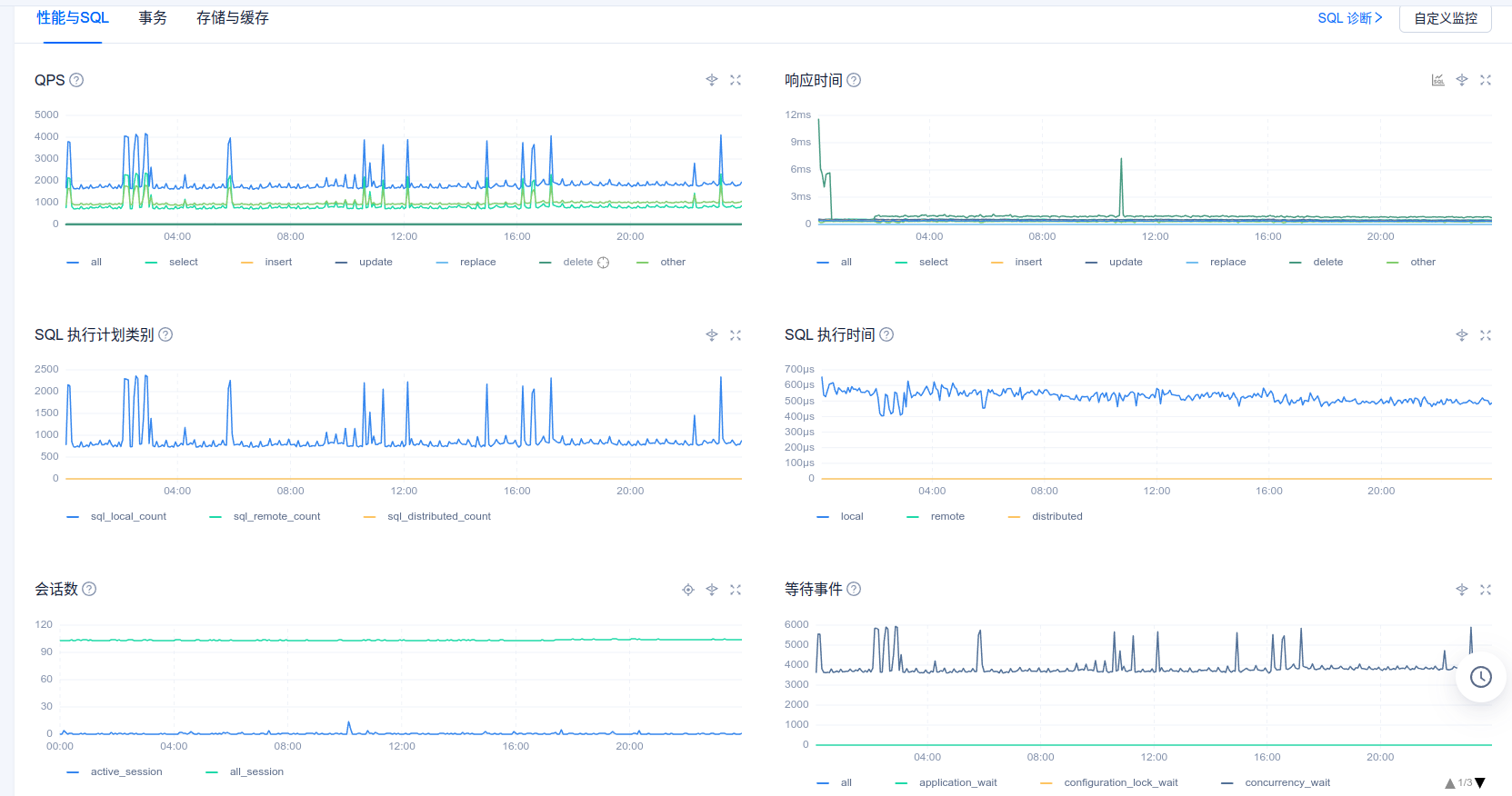This screenshot has height=796, width=1512.
Task: Pin the 等待事件 chart
Action: [1462, 590]
